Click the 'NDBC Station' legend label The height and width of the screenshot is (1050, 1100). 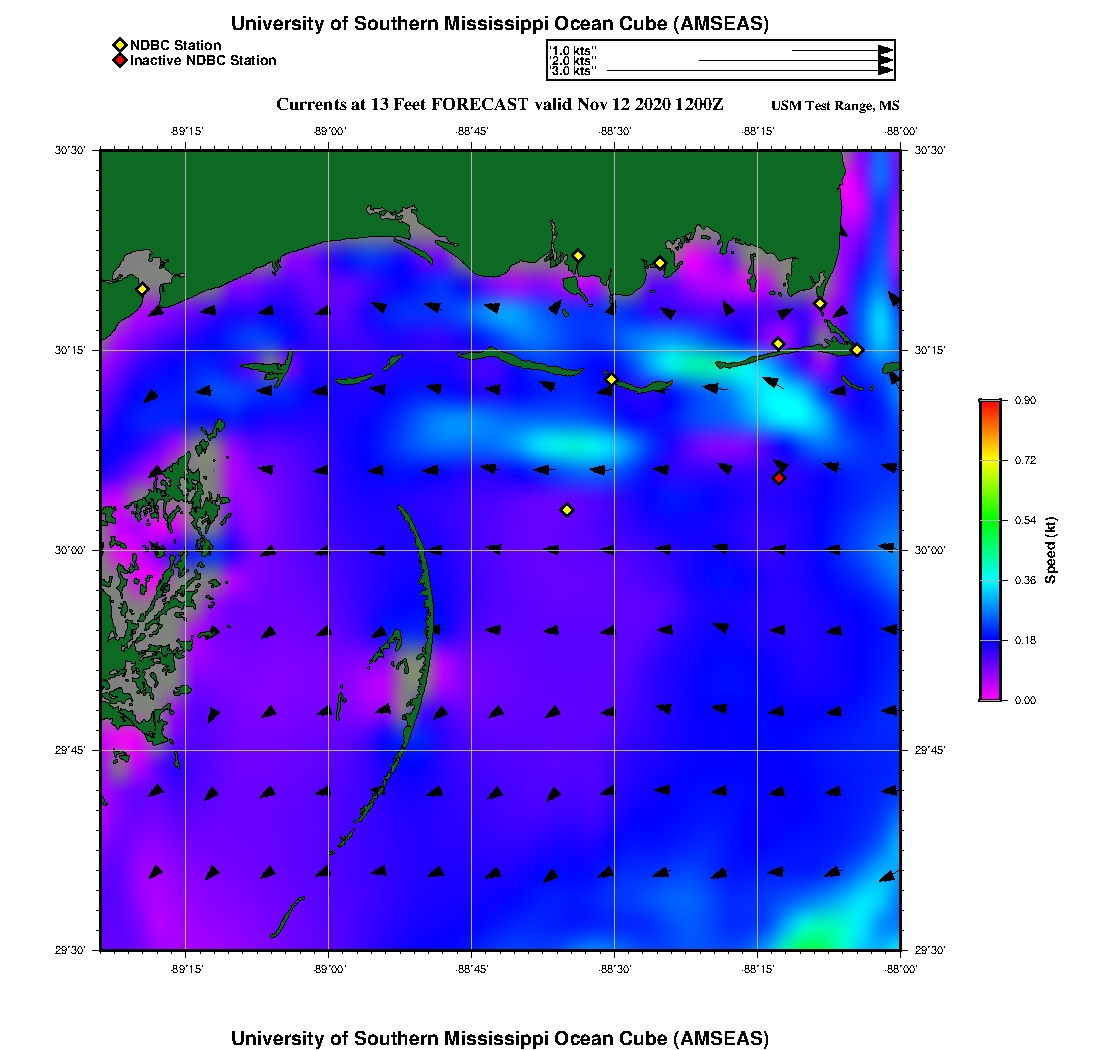pyautogui.click(x=175, y=45)
